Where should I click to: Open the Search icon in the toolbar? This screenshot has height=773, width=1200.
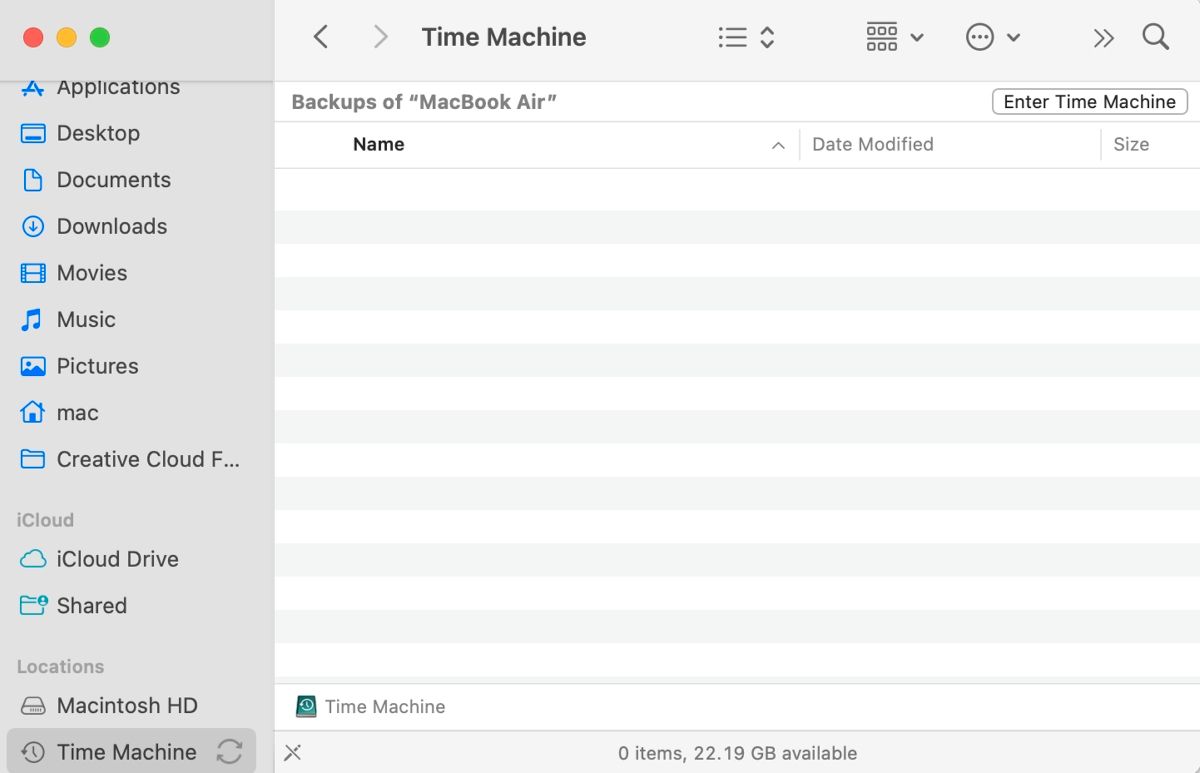tap(1155, 37)
